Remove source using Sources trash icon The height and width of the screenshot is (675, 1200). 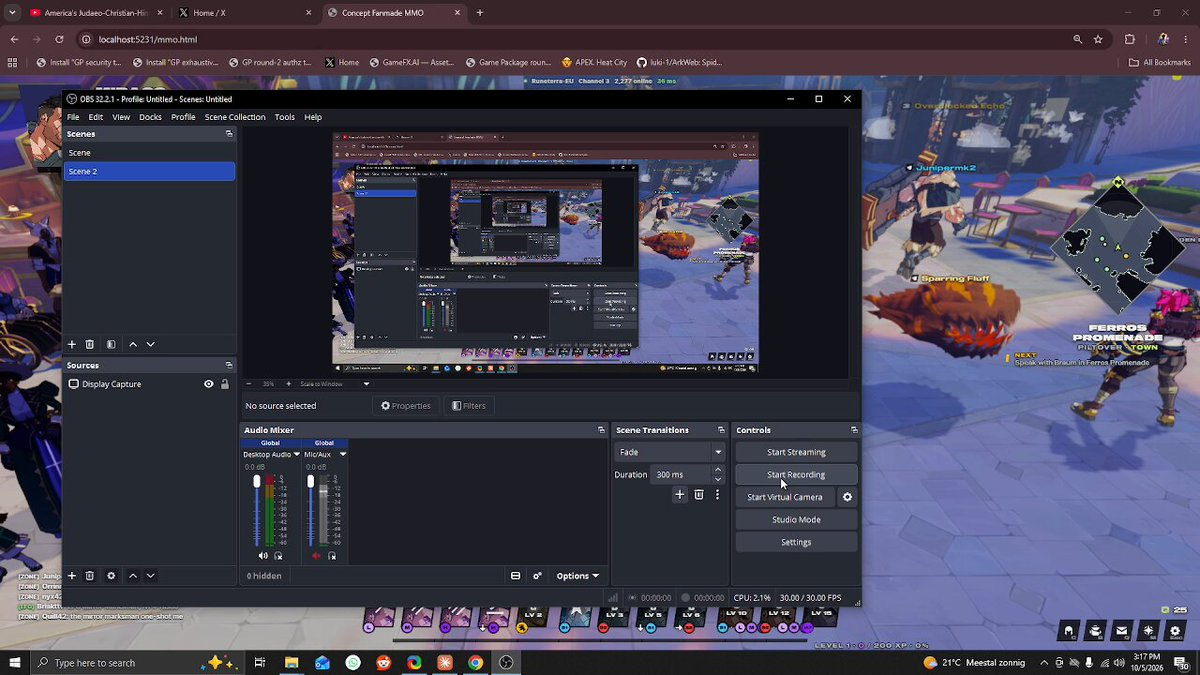pos(90,576)
